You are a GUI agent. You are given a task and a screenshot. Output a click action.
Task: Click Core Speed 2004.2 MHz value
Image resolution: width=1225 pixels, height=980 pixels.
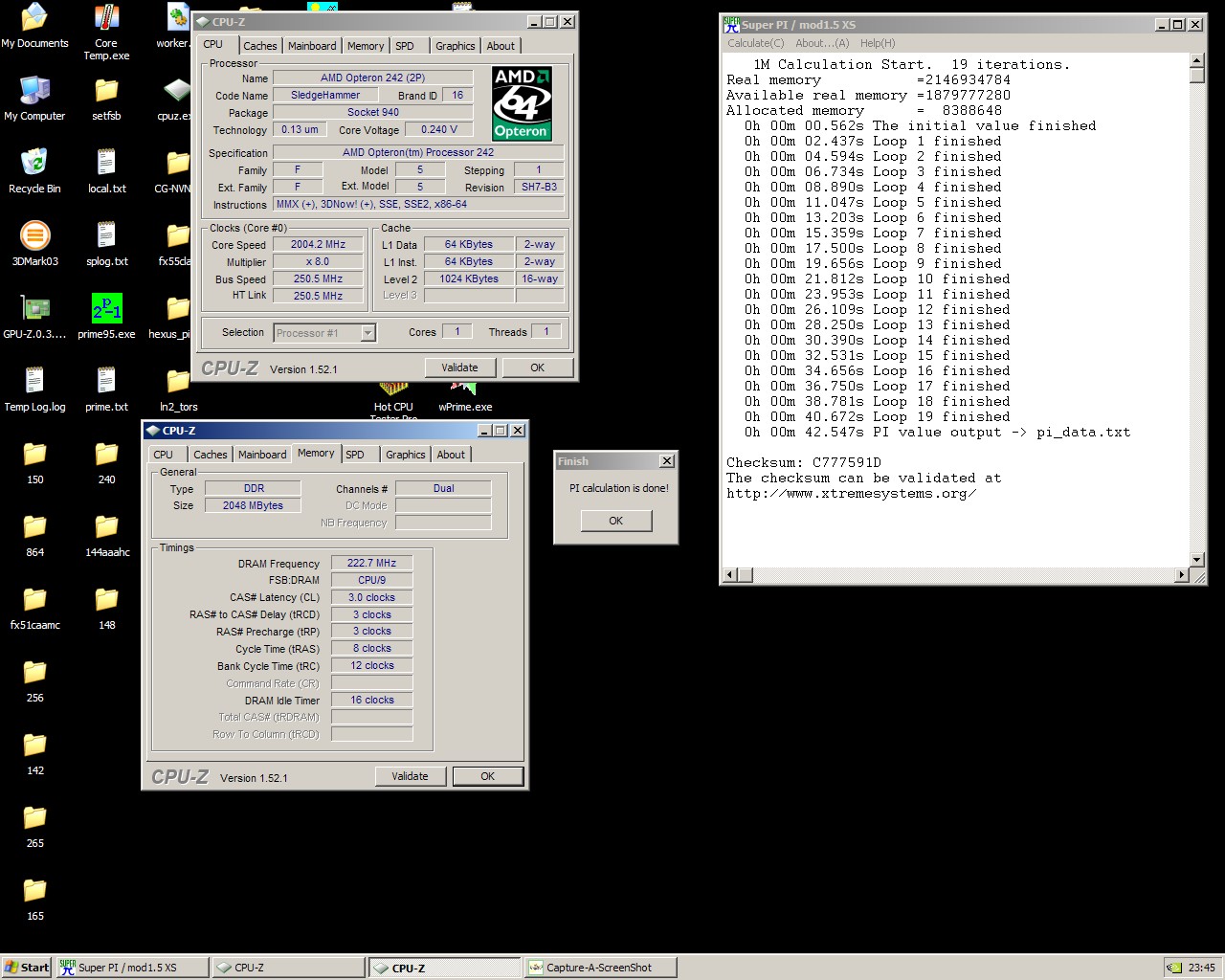[319, 244]
